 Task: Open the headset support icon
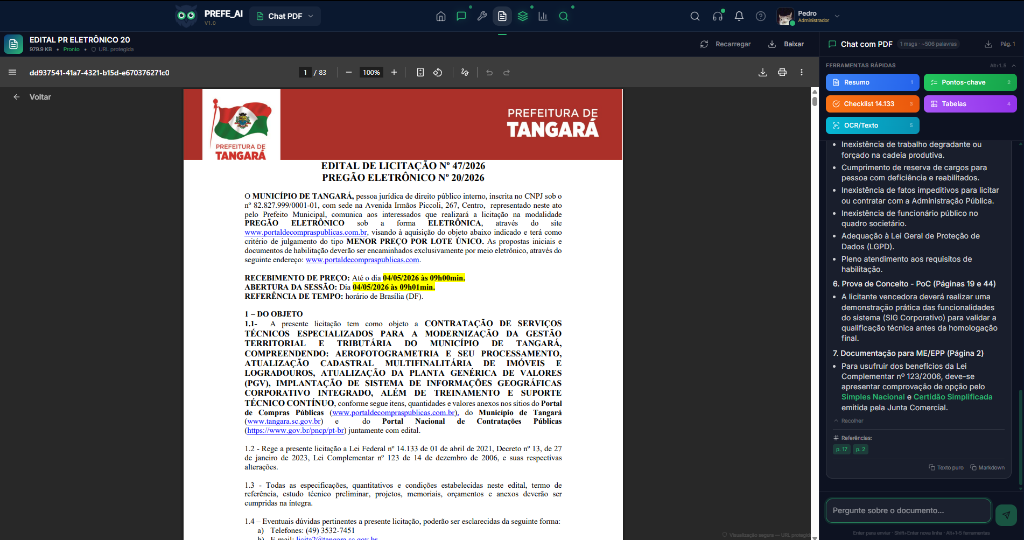718,16
